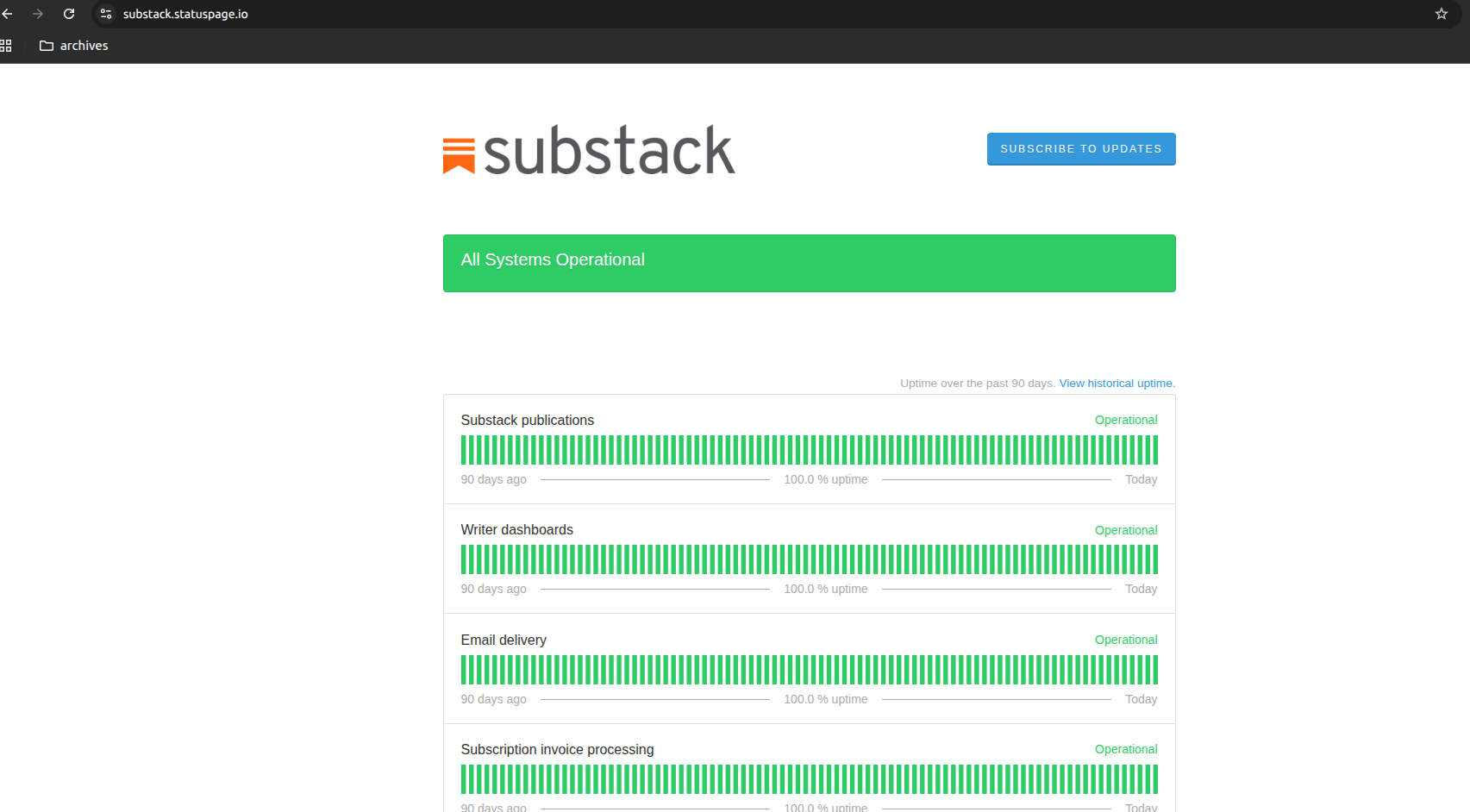
Task: Click the All Systems Operational banner
Action: 809,263
